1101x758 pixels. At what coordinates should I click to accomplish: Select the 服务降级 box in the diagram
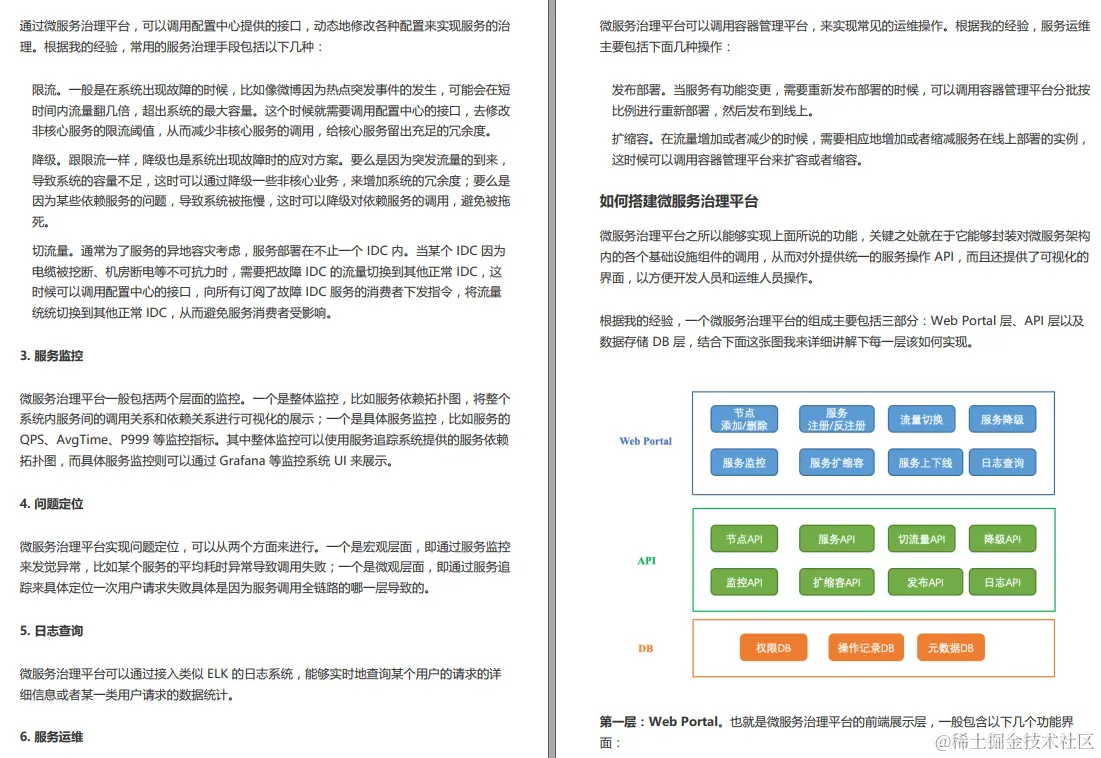tap(1002, 419)
